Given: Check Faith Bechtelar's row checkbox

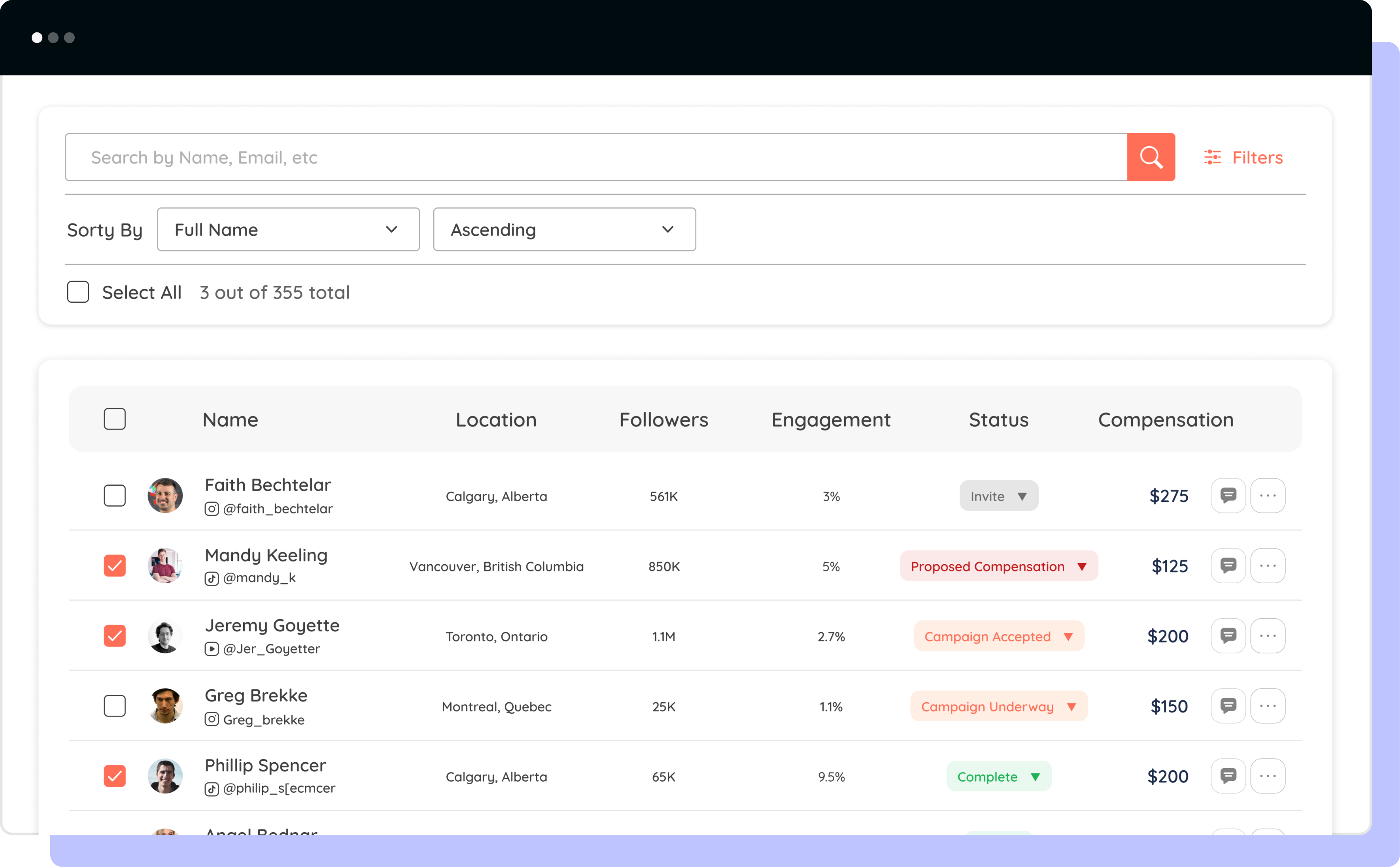Looking at the screenshot, I should point(115,496).
